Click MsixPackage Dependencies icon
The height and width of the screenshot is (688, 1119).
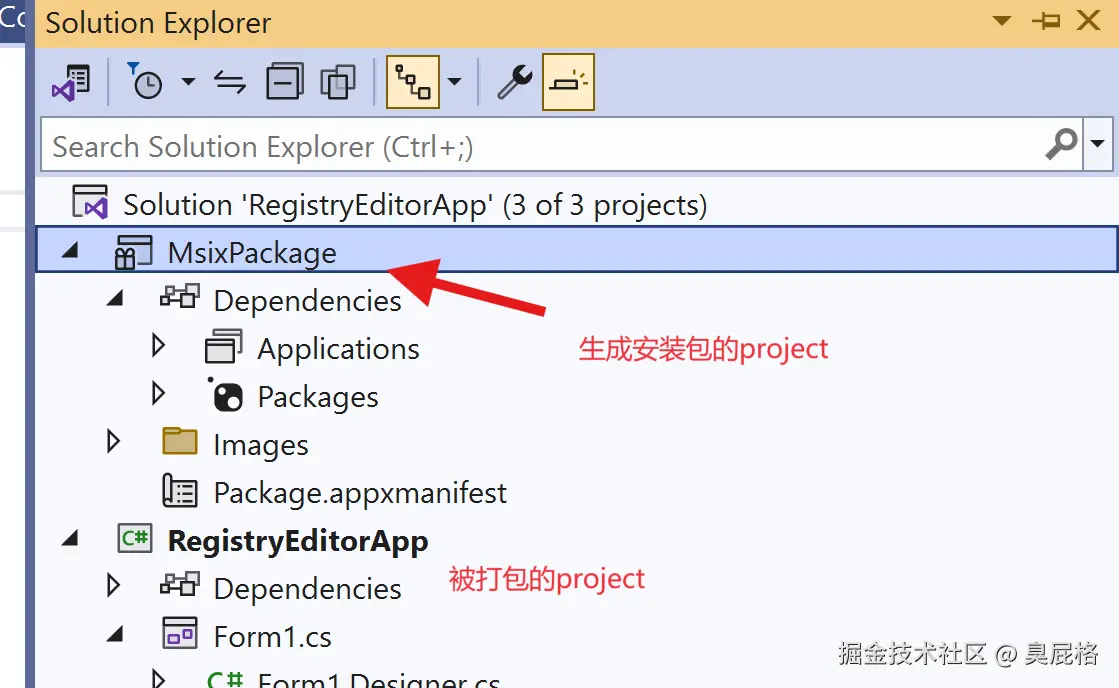point(179,296)
